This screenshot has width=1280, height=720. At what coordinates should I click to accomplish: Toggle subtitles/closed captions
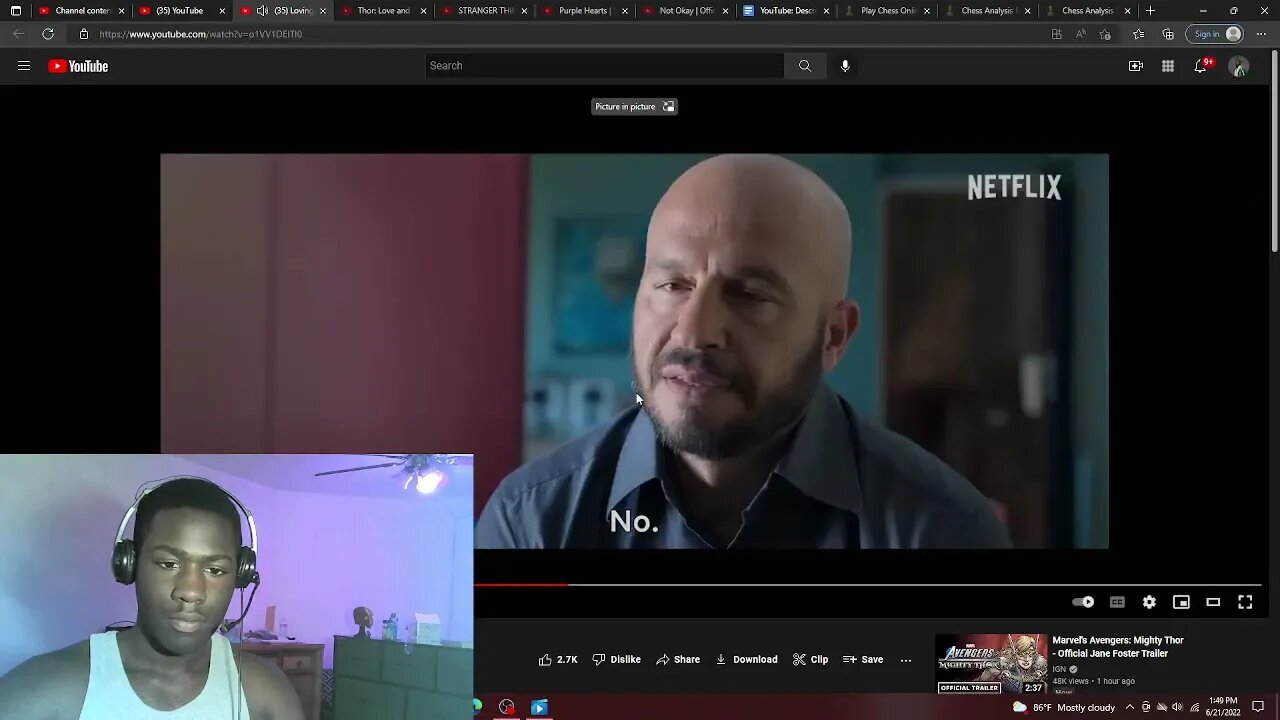click(1117, 602)
